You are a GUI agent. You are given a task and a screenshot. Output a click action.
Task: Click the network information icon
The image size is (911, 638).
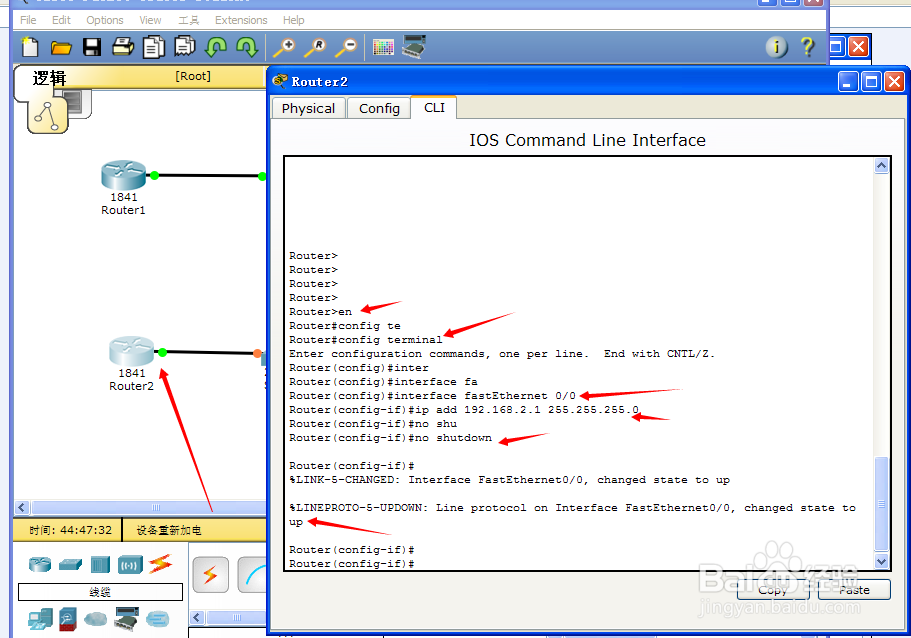776,47
